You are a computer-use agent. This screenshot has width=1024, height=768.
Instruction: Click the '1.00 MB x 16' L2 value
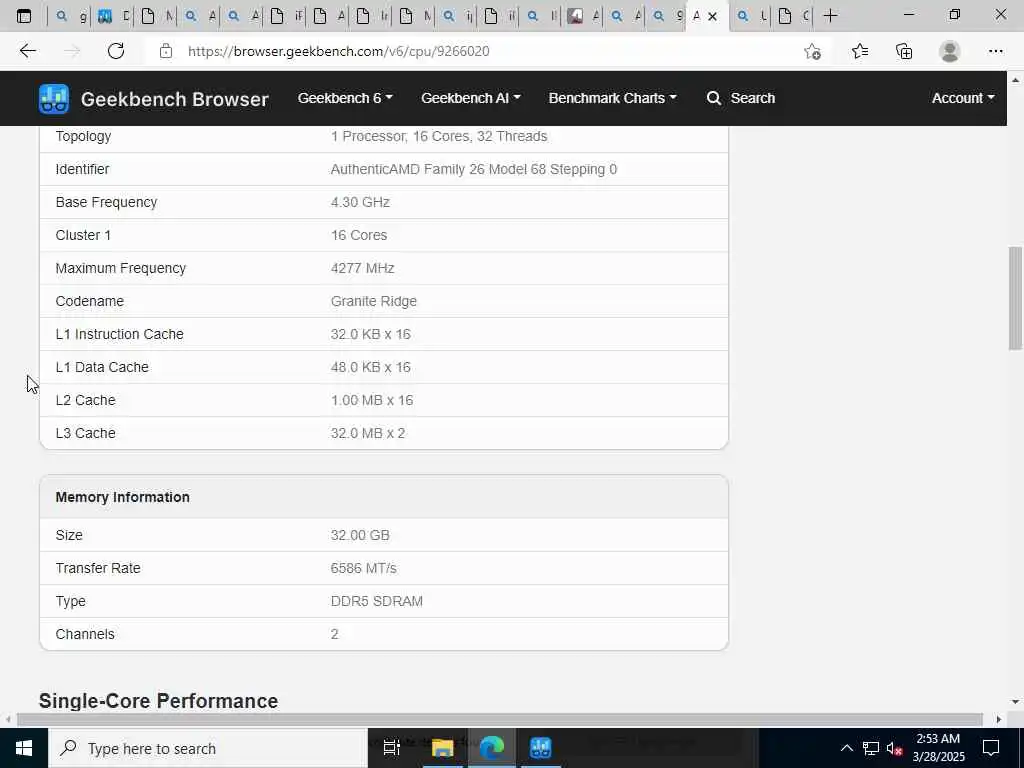(x=372, y=400)
